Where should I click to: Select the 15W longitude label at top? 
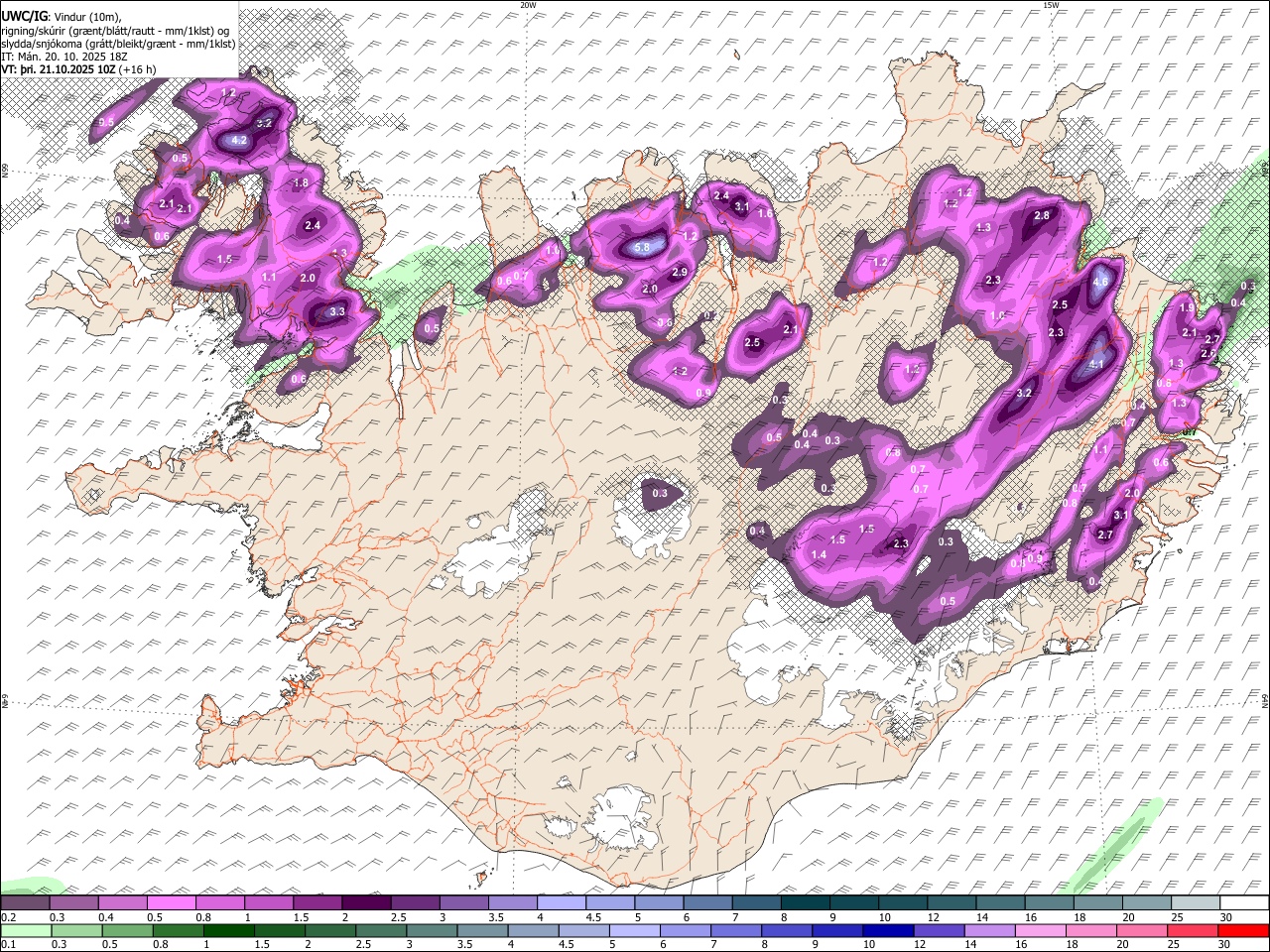click(1051, 4)
